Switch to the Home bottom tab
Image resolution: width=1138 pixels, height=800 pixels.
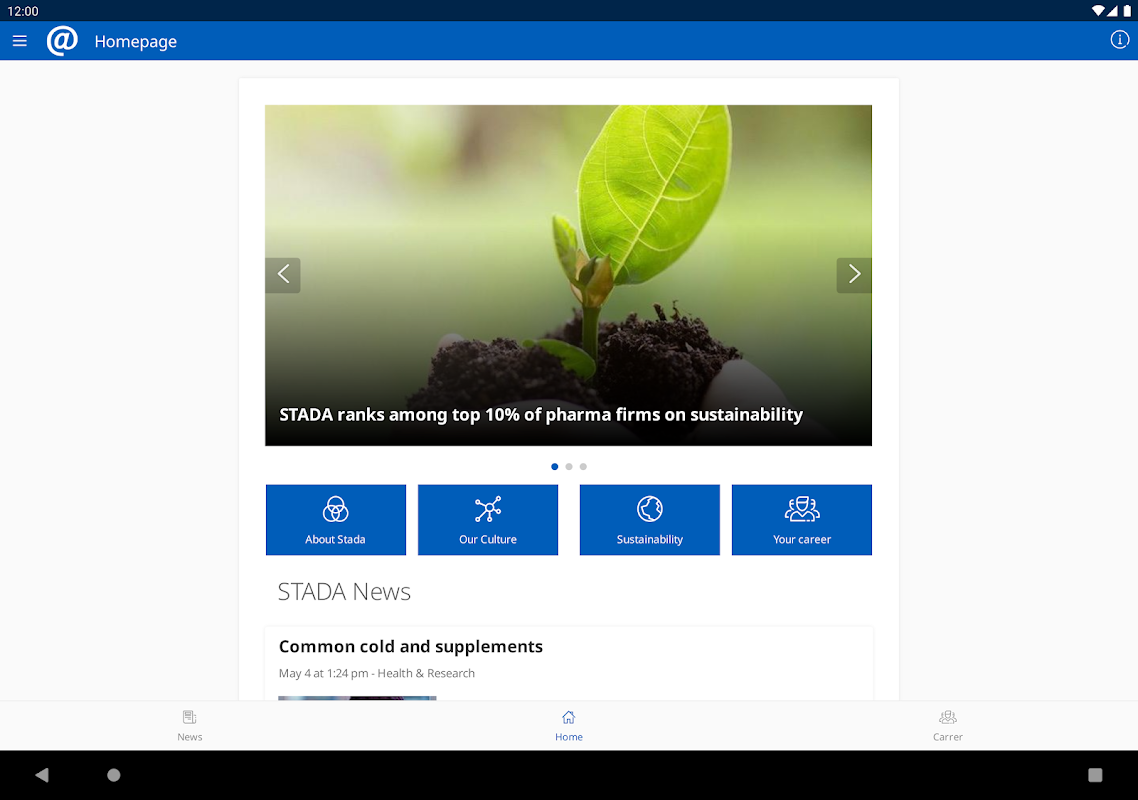pos(569,725)
